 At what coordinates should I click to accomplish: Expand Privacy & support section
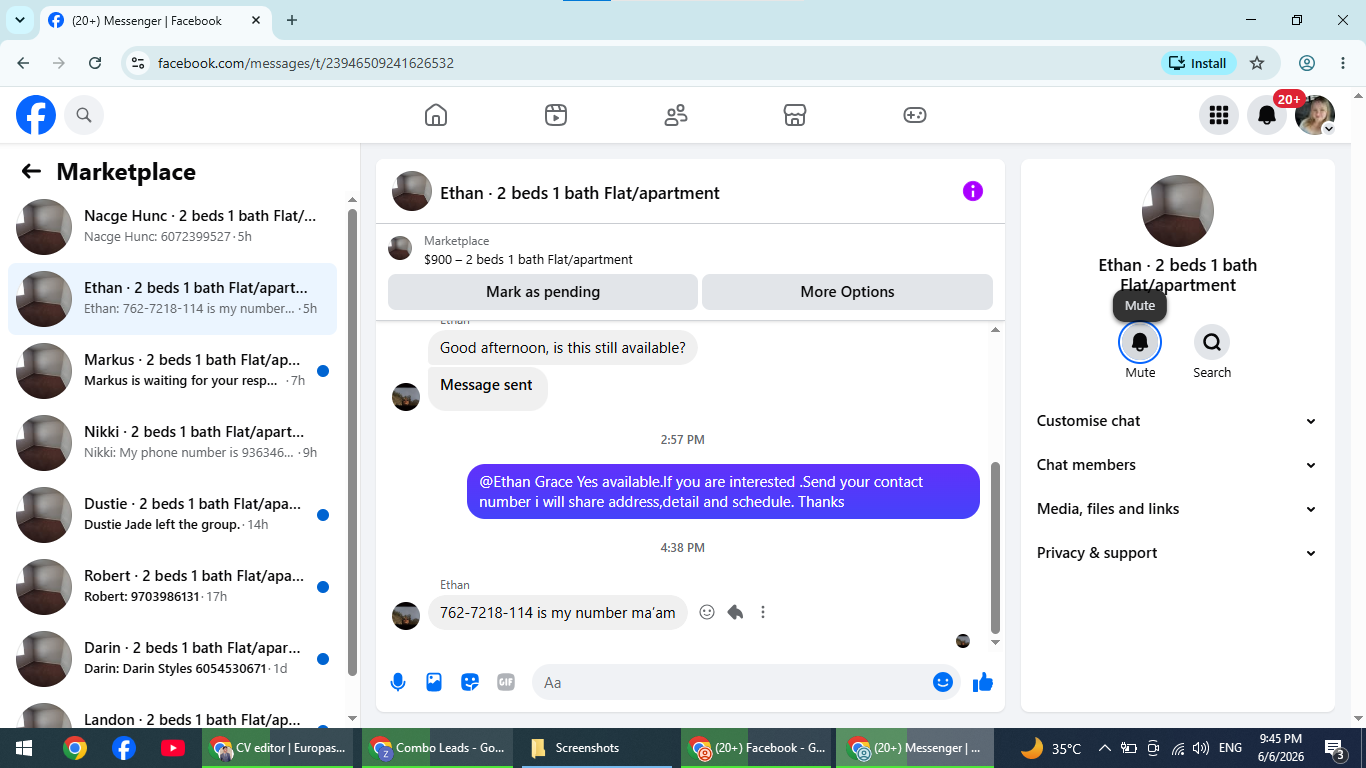[x=1177, y=553]
